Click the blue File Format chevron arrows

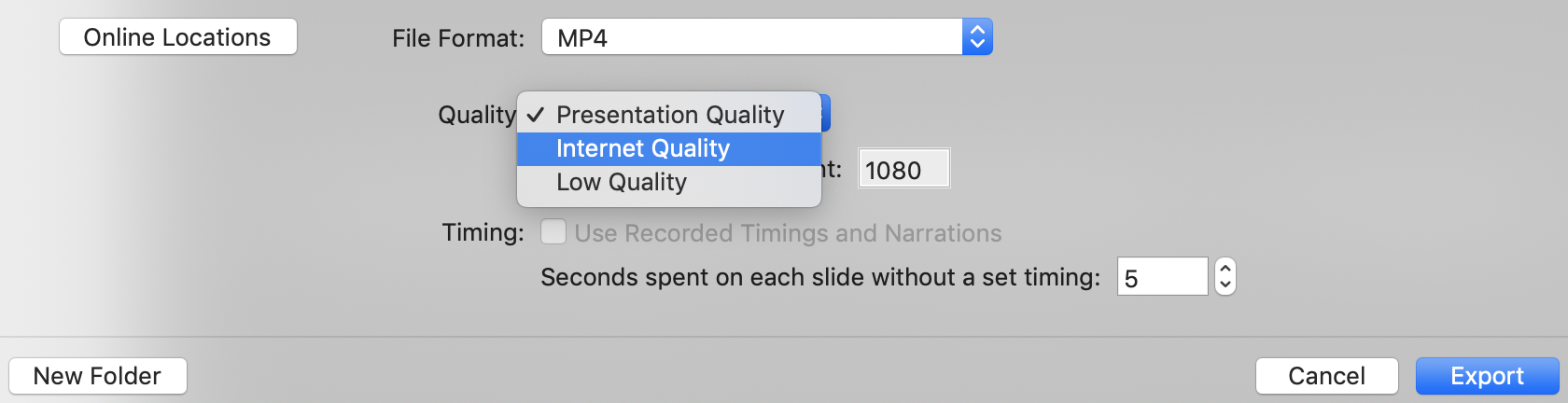pyautogui.click(x=977, y=37)
